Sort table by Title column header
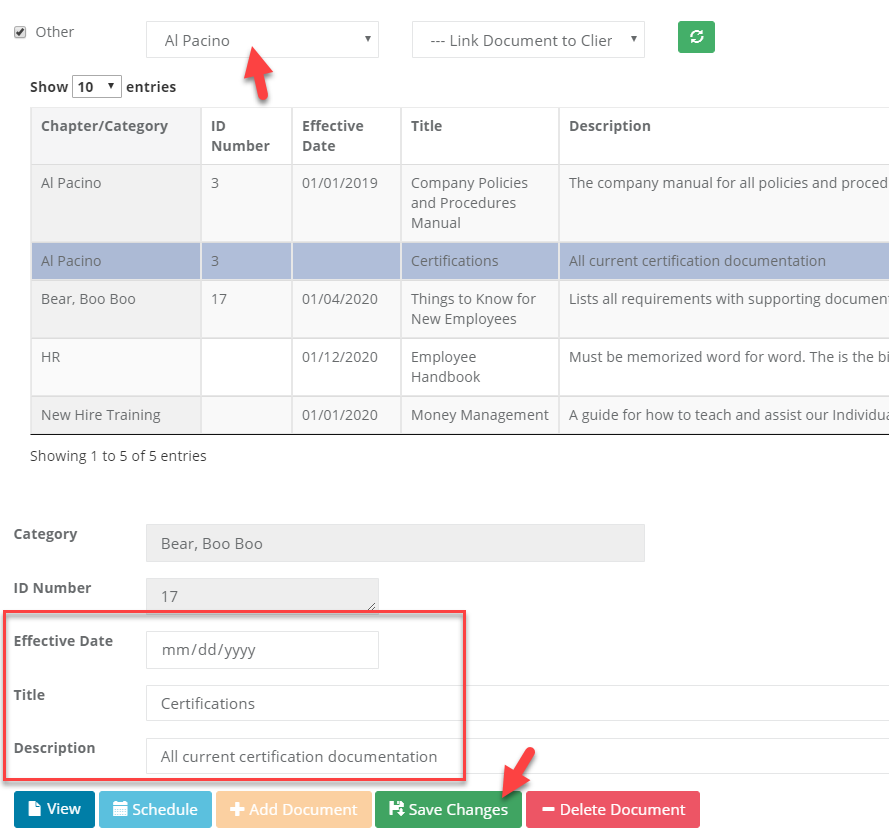 pyautogui.click(x=426, y=126)
